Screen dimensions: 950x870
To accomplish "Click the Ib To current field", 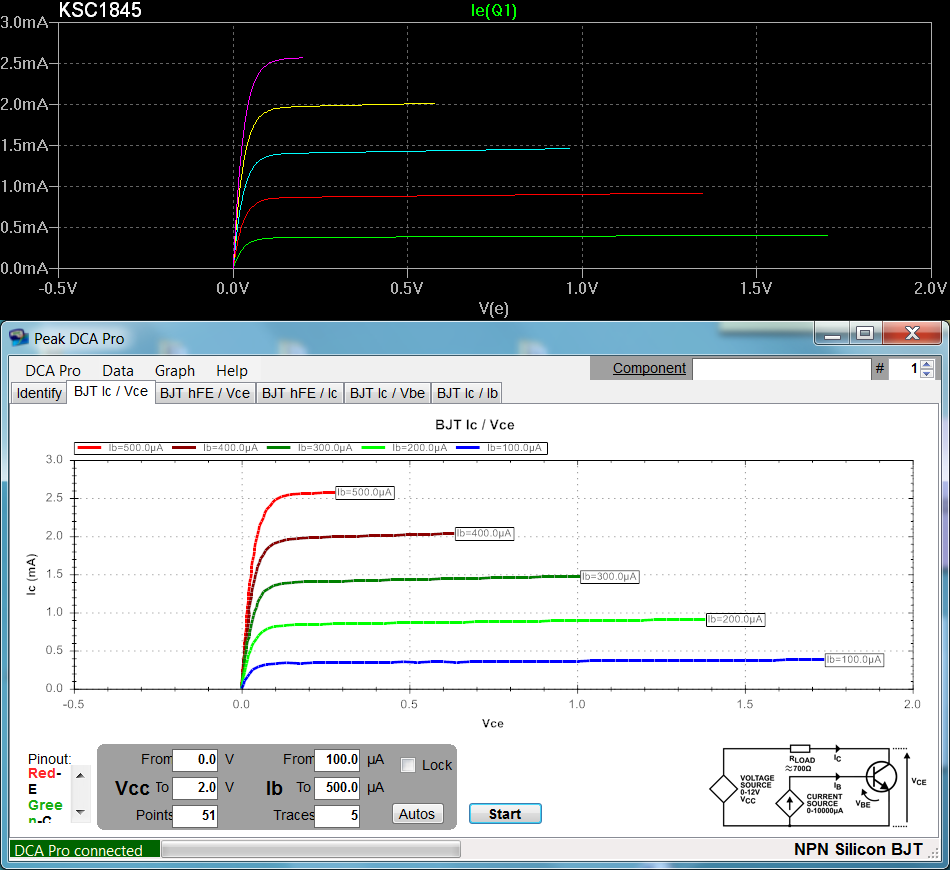I will tap(337, 787).
